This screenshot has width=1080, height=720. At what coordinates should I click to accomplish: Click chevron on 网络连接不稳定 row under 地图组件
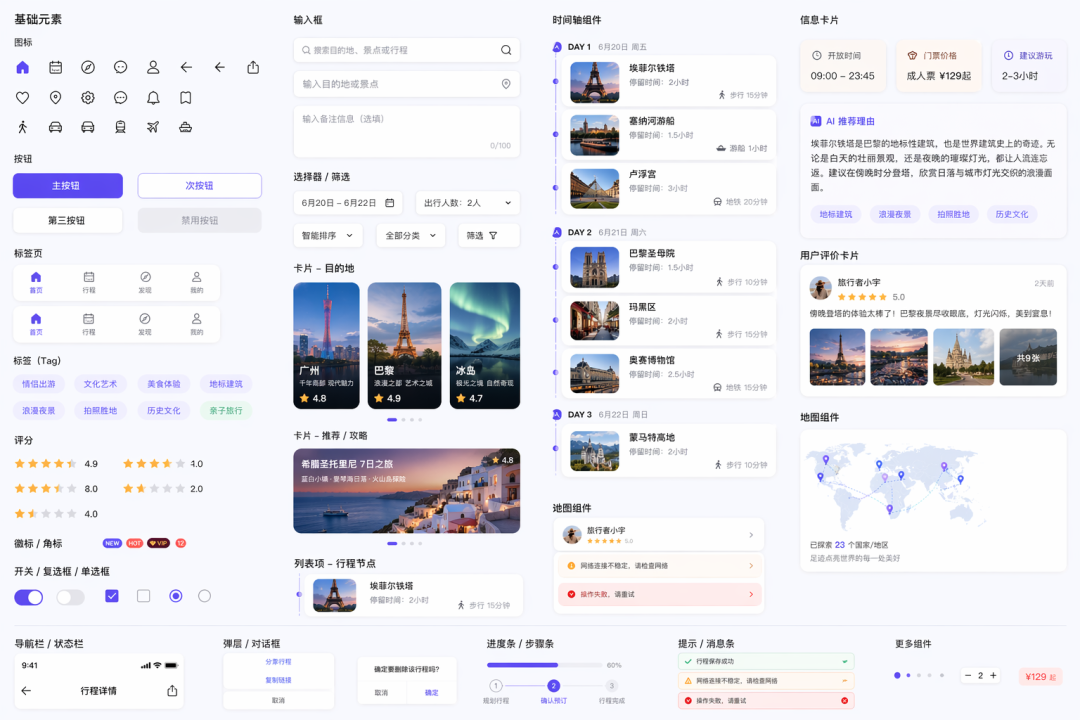751,566
